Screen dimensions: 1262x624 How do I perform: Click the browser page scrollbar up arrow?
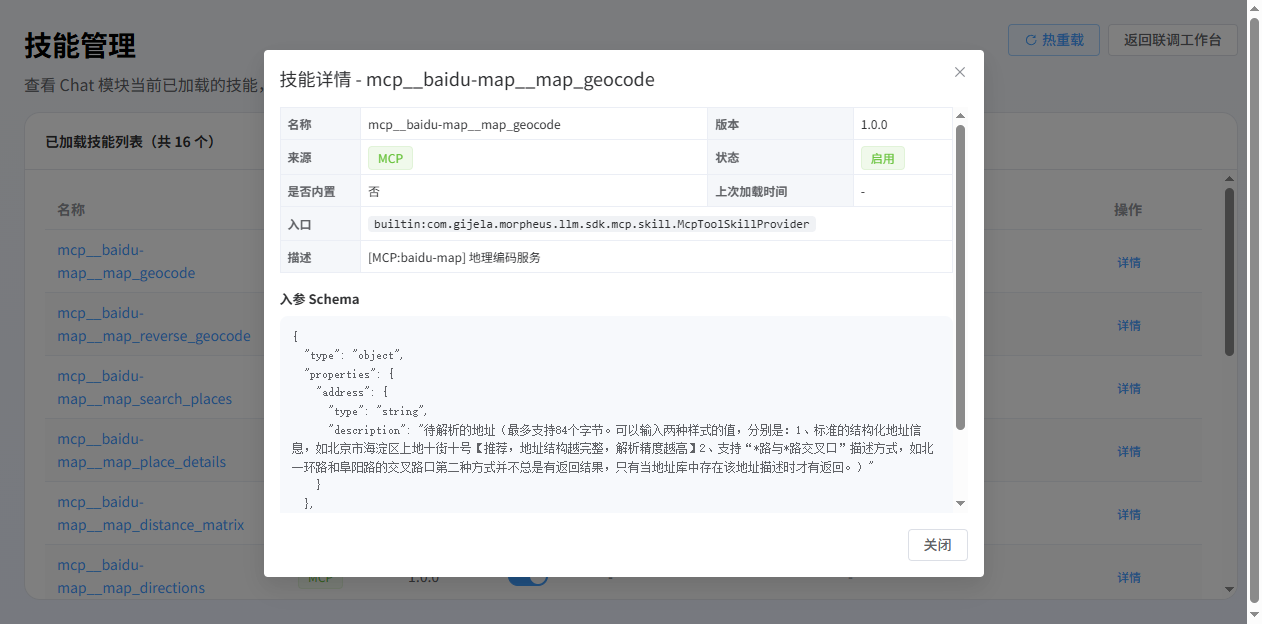pyautogui.click(x=1254, y=8)
